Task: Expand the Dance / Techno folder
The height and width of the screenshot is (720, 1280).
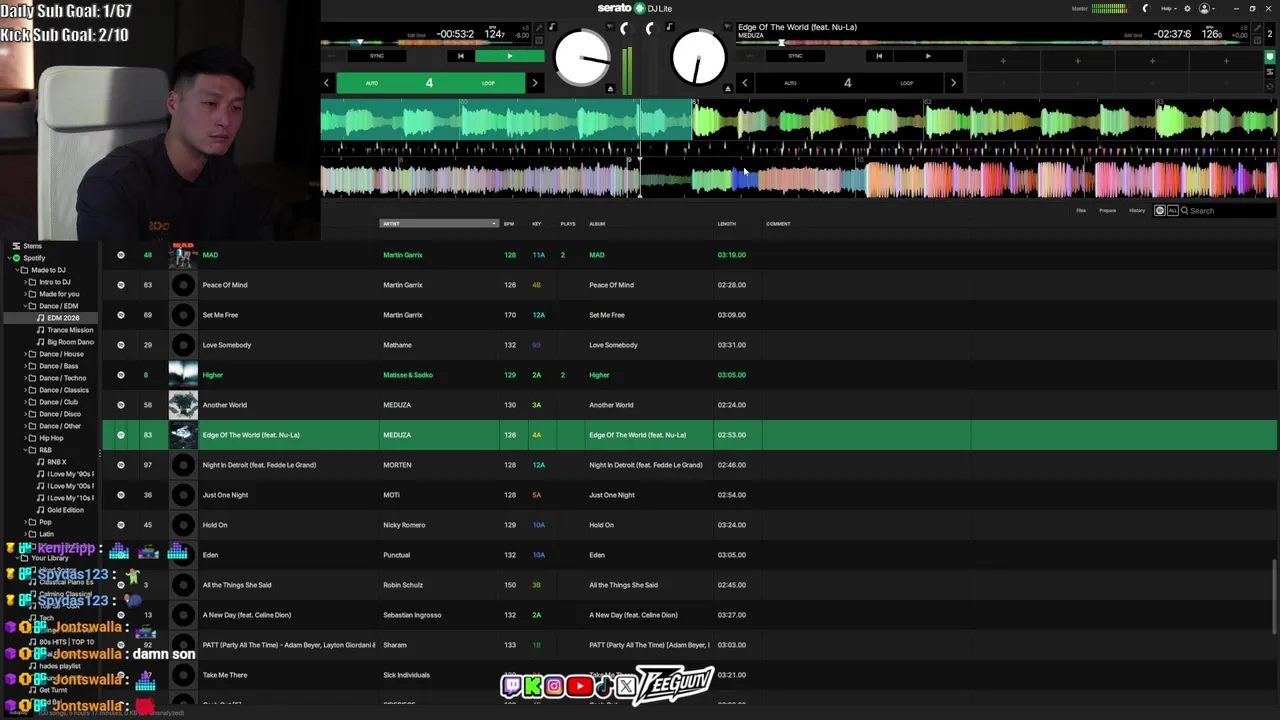Action: 24,378
